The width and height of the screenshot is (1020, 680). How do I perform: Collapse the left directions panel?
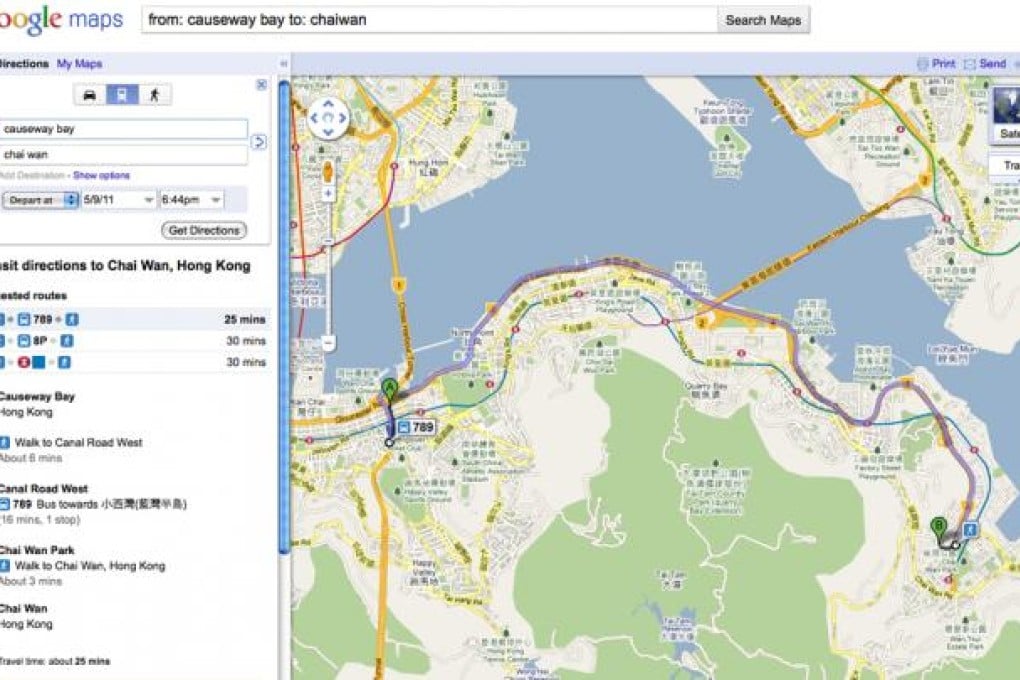click(284, 64)
